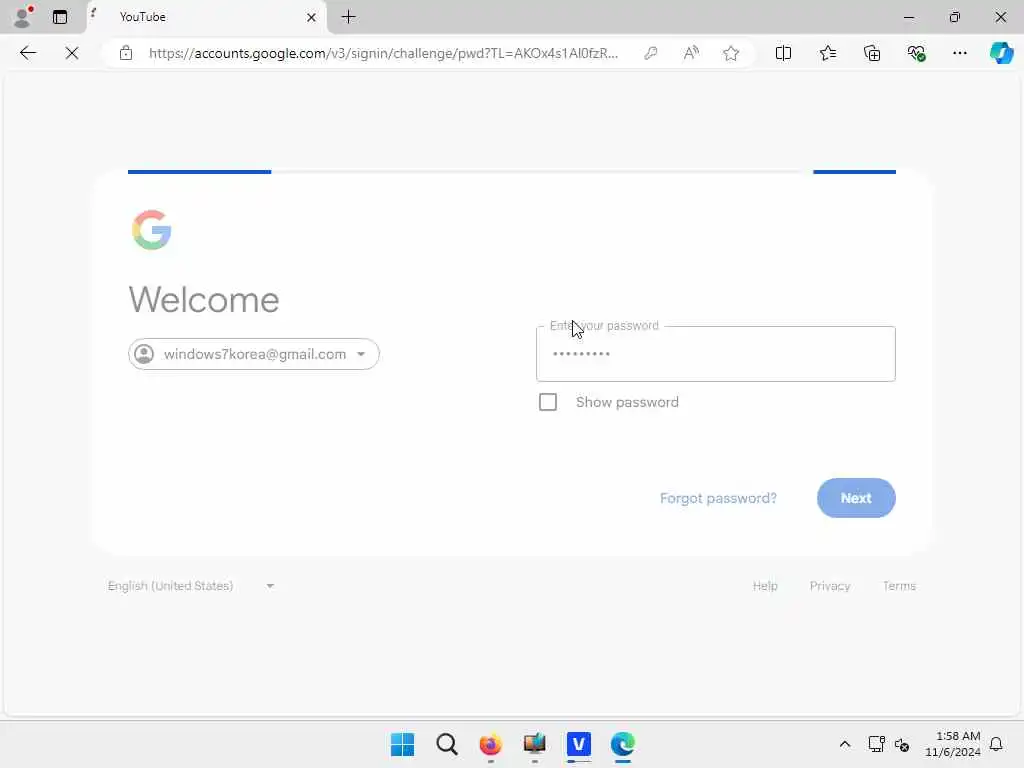Screen dimensions: 1024x768
Task: Open the windows7korea@gmail.com account switcher
Action: 253,354
